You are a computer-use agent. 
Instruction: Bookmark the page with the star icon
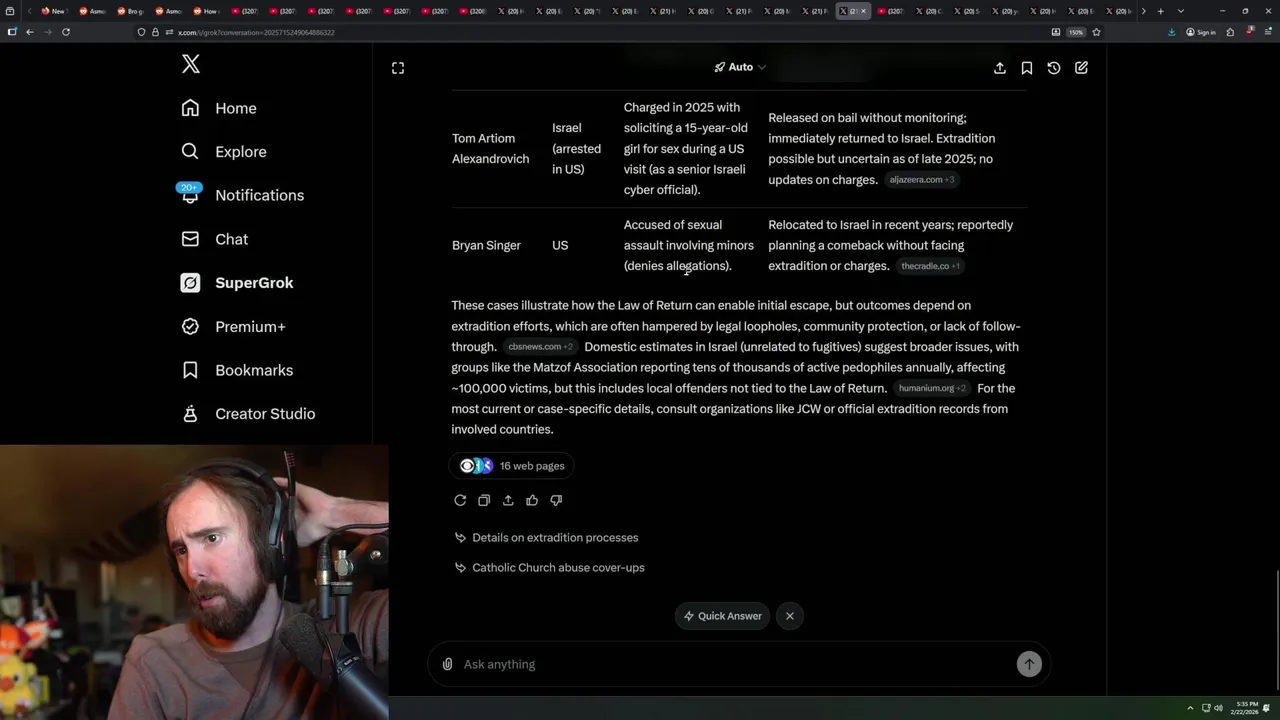(x=1096, y=32)
